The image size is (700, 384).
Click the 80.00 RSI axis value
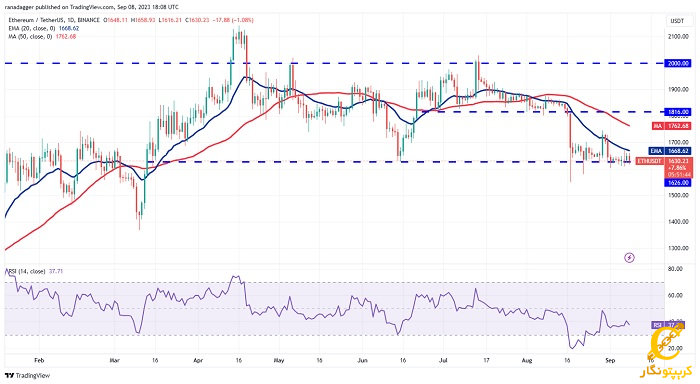tap(676, 269)
